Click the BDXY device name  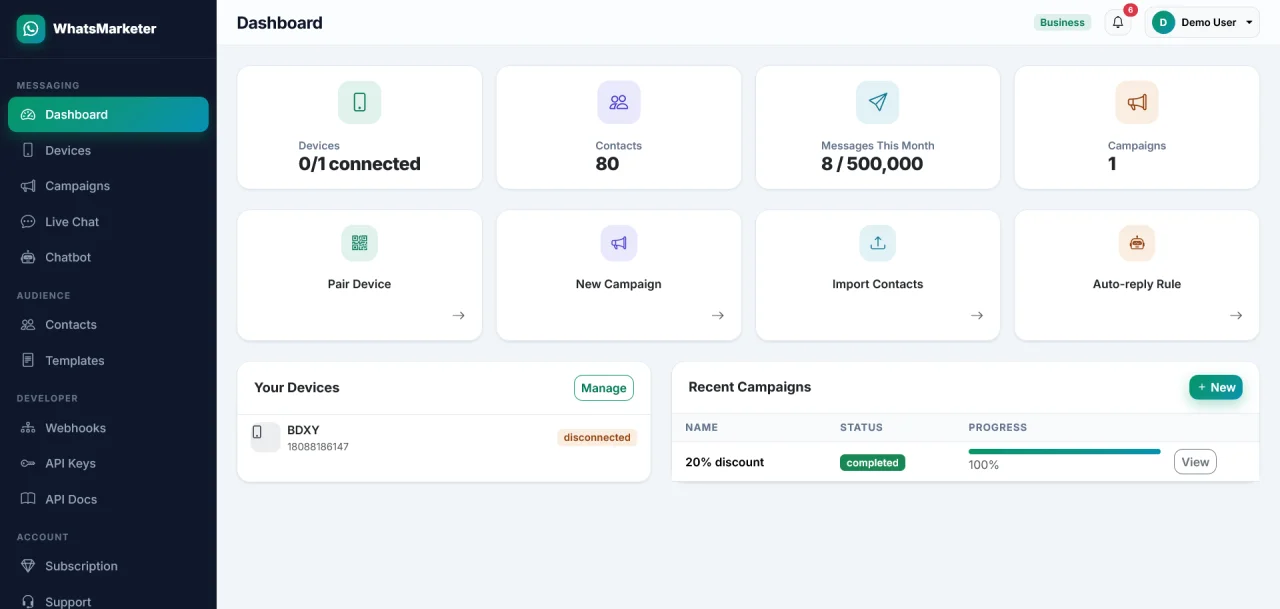[303, 430]
